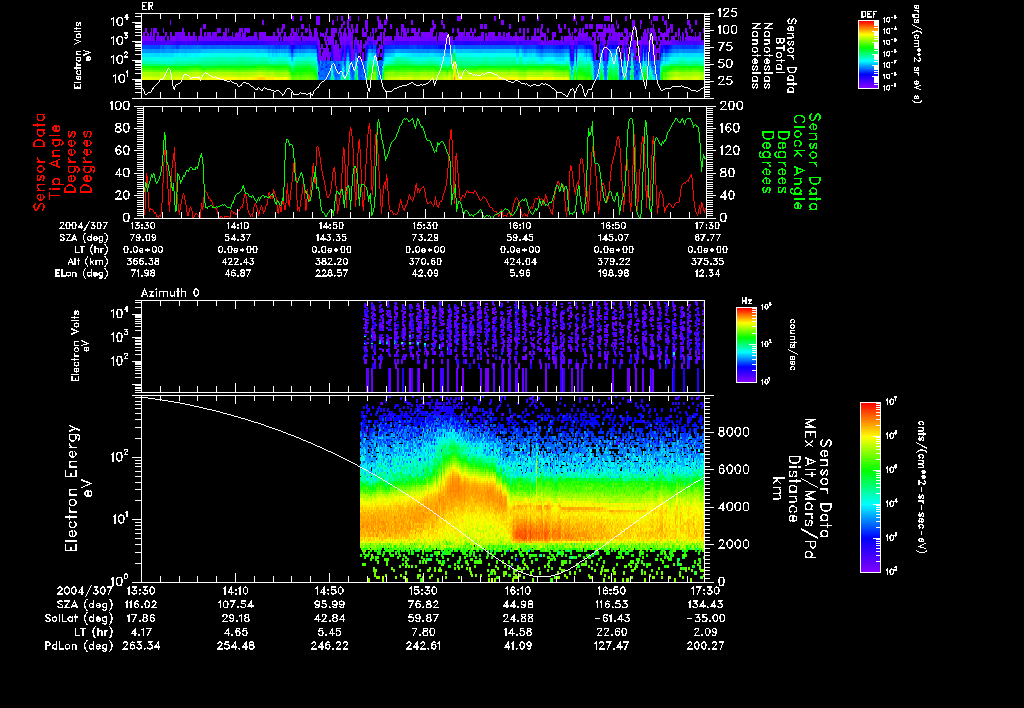Click the 'Electron Energy' y-axis label
1024x708 pixels.
(x=72, y=489)
